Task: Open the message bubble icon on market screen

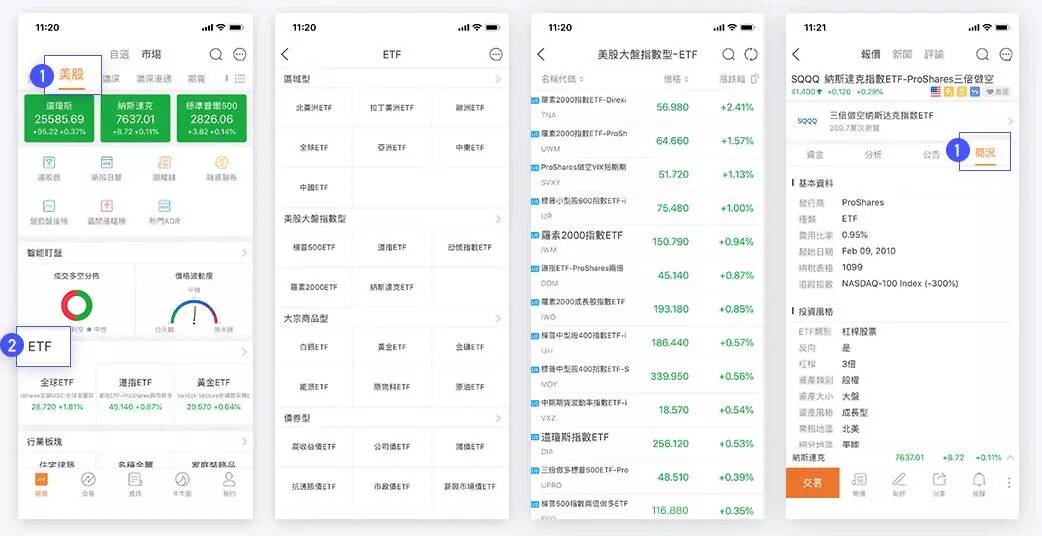Action: 239,54
